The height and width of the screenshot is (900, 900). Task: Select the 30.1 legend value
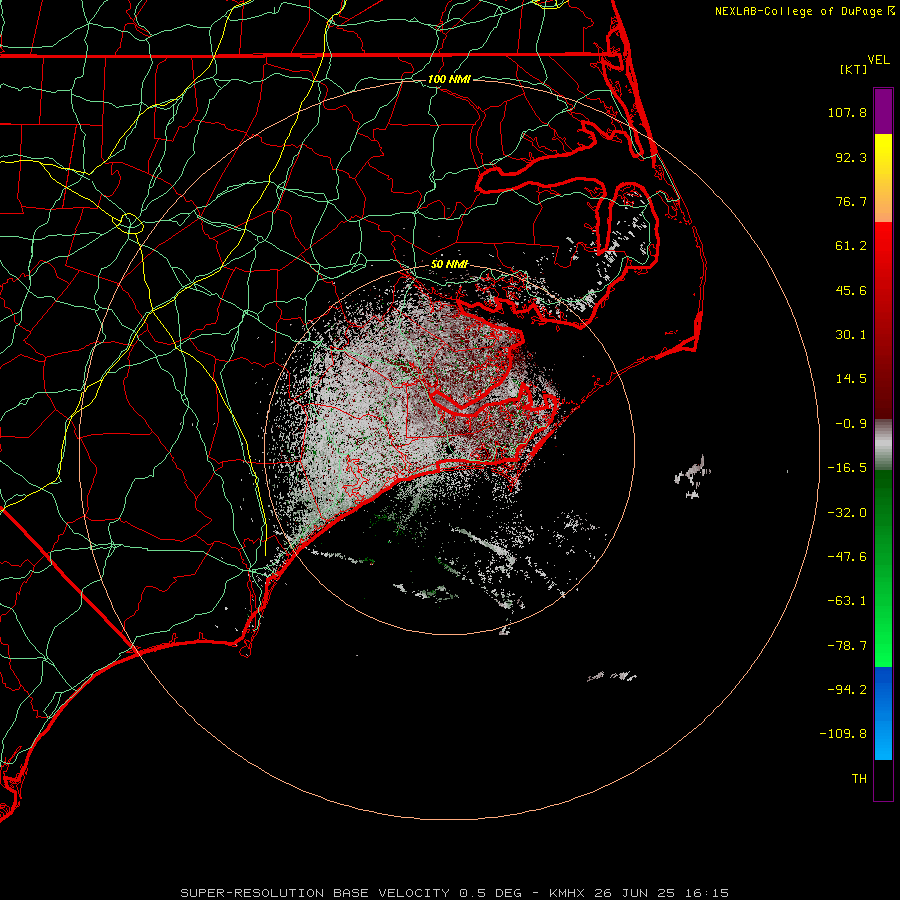tap(851, 335)
